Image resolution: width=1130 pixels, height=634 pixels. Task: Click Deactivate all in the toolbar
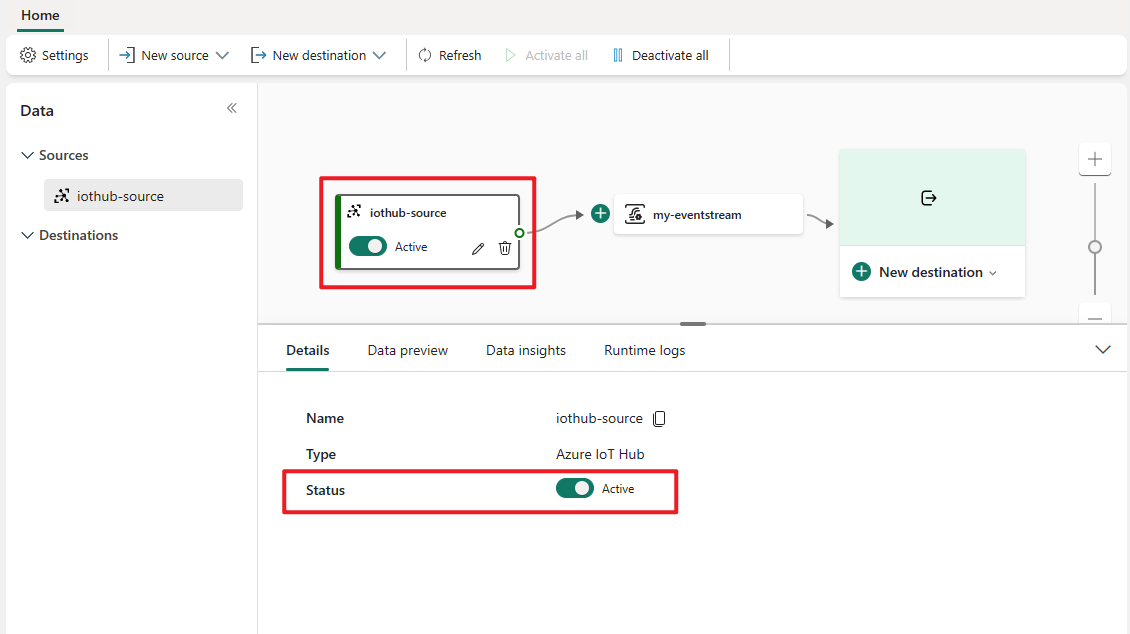[661, 55]
